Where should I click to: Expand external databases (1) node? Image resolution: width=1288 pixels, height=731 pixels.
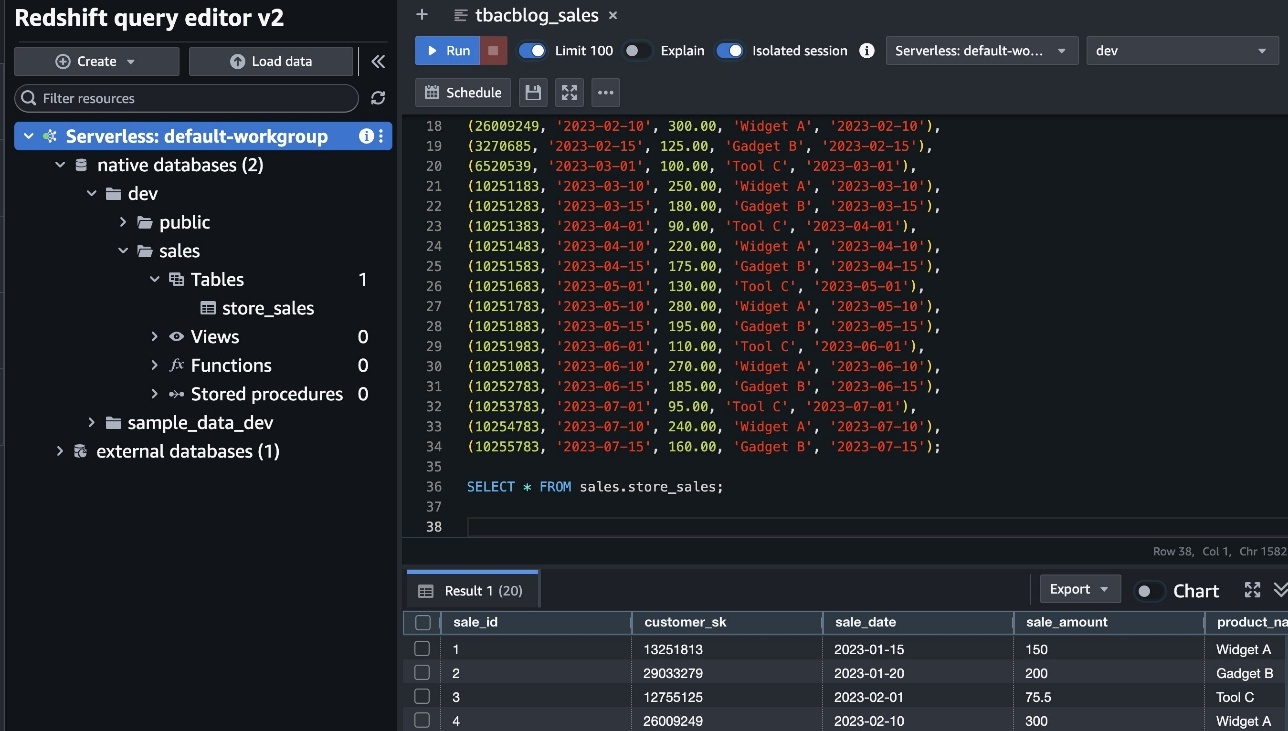click(x=60, y=451)
